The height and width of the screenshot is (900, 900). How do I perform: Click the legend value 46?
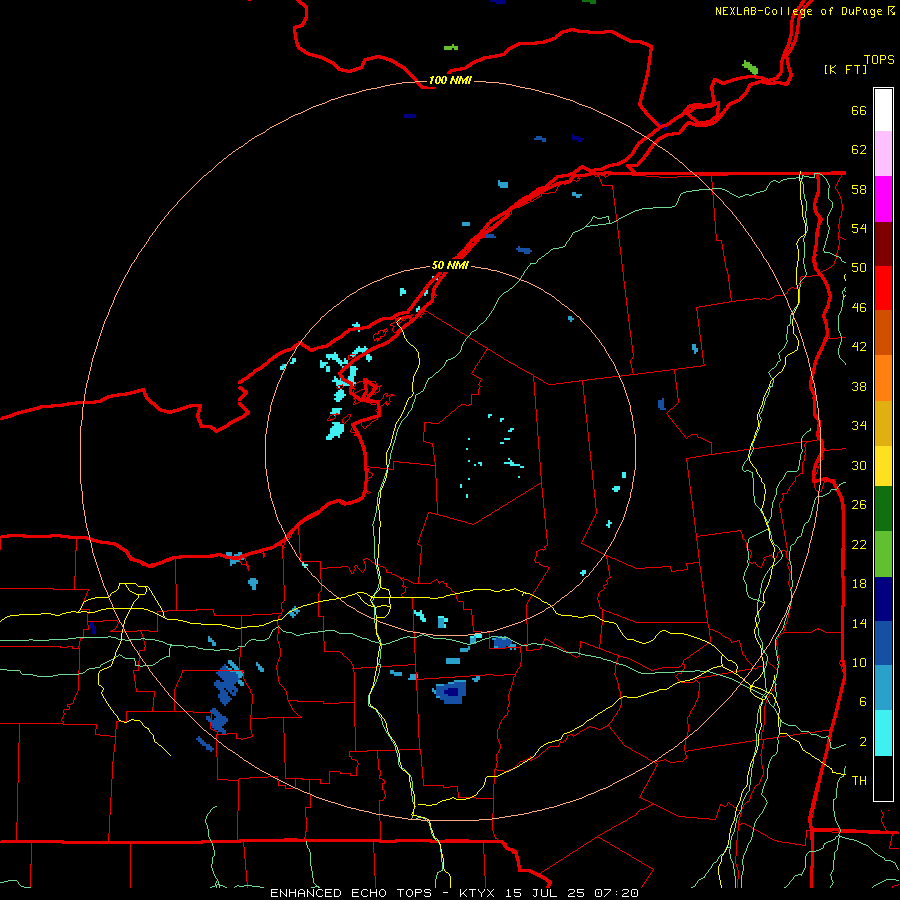pos(859,308)
